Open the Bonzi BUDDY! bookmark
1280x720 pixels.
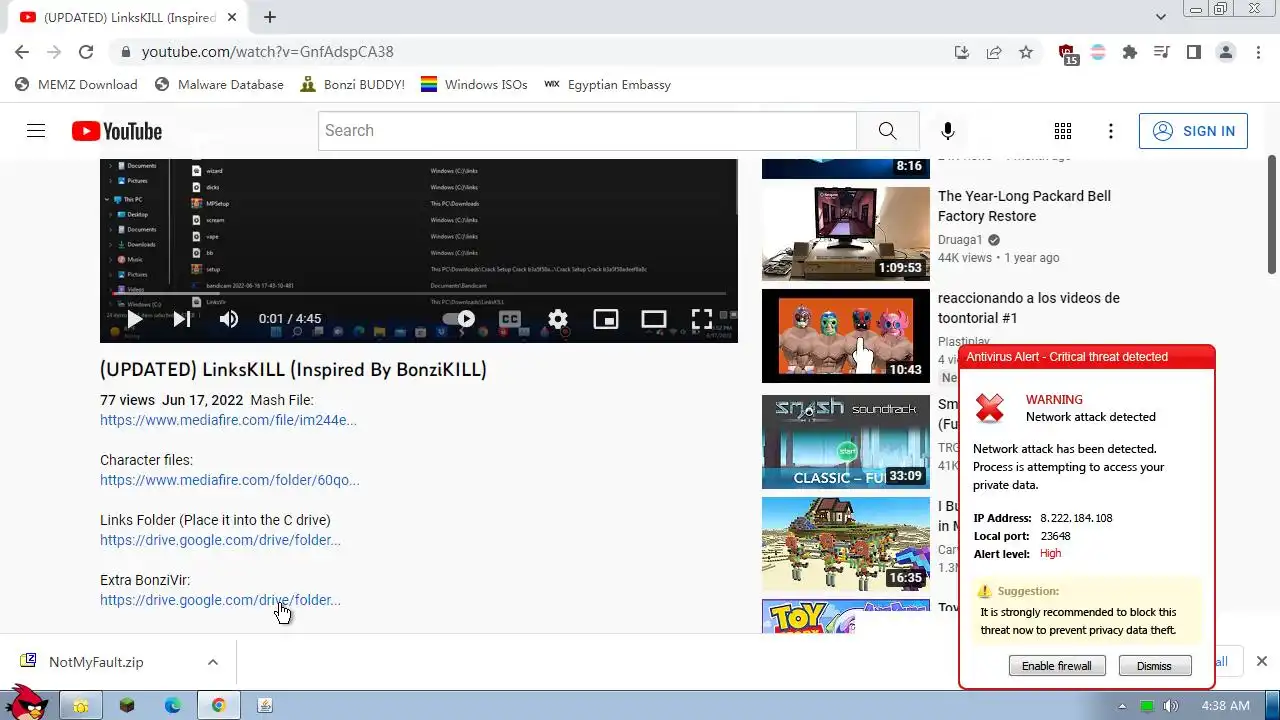click(353, 85)
